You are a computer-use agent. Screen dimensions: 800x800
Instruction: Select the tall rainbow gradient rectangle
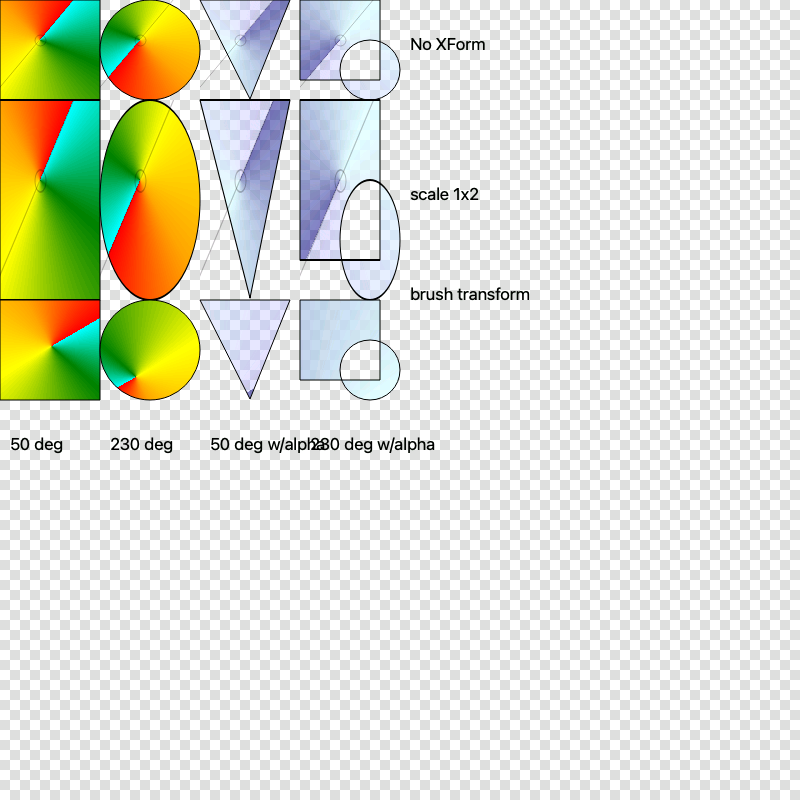(x=50, y=200)
